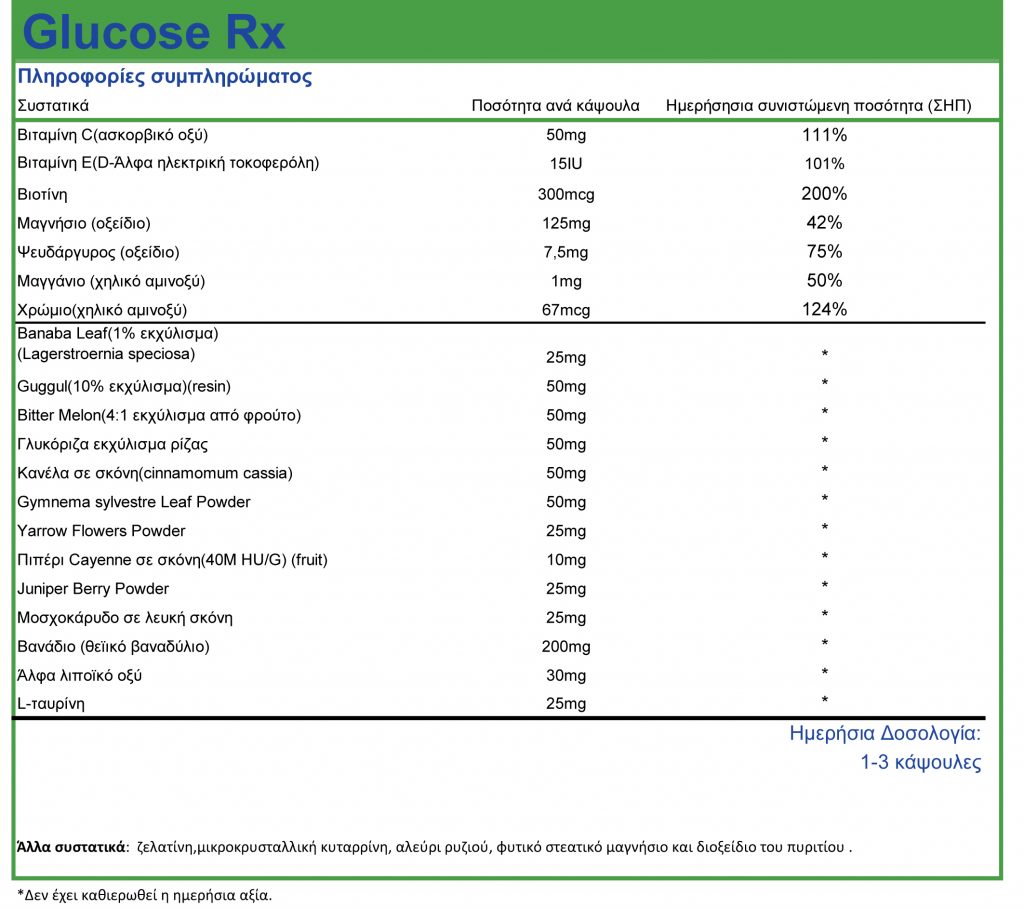The image size is (1024, 908).
Task: Click the 111% value for Vitamin C
Action: (824, 135)
